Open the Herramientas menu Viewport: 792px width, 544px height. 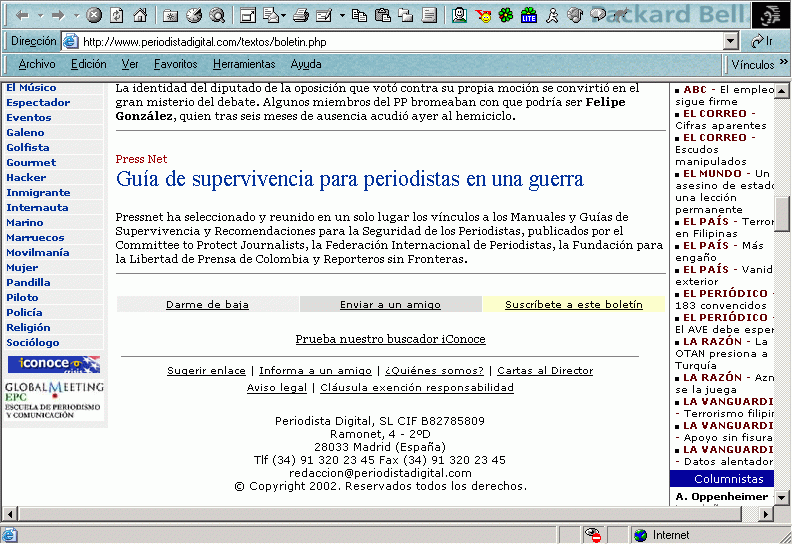click(x=244, y=64)
